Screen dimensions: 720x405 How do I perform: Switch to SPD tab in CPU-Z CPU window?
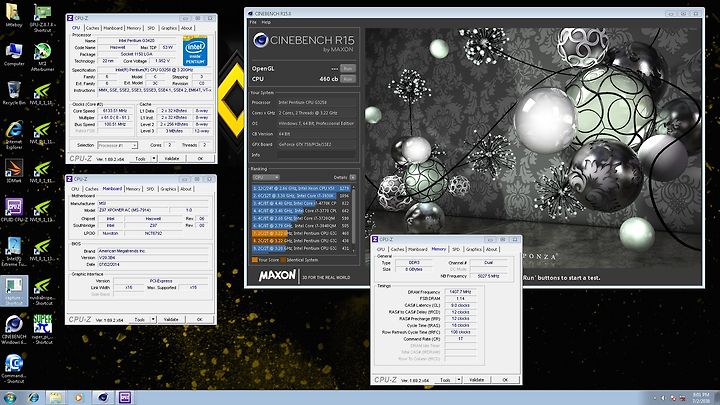pyautogui.click(x=151, y=28)
